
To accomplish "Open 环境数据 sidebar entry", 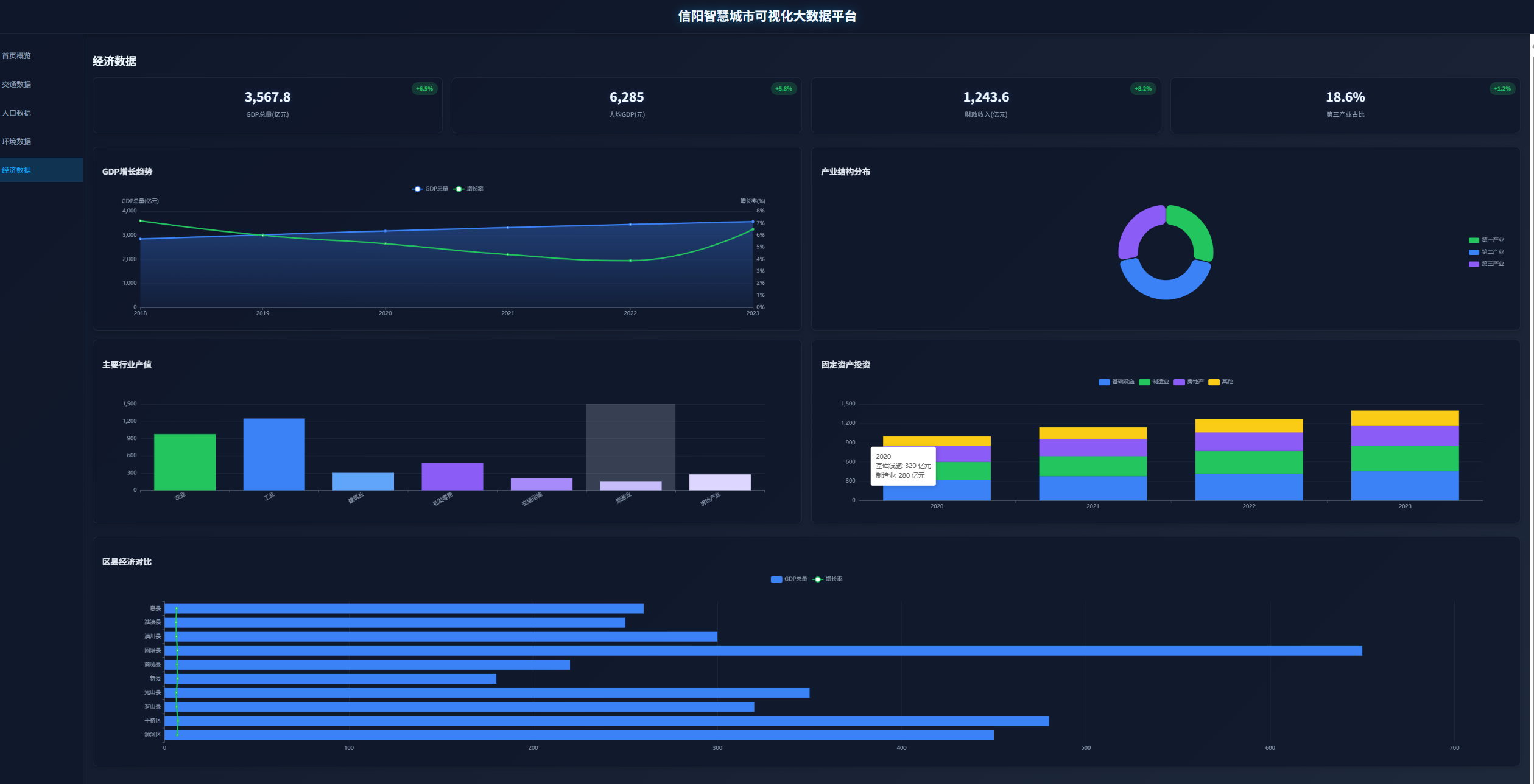I will tap(17, 142).
